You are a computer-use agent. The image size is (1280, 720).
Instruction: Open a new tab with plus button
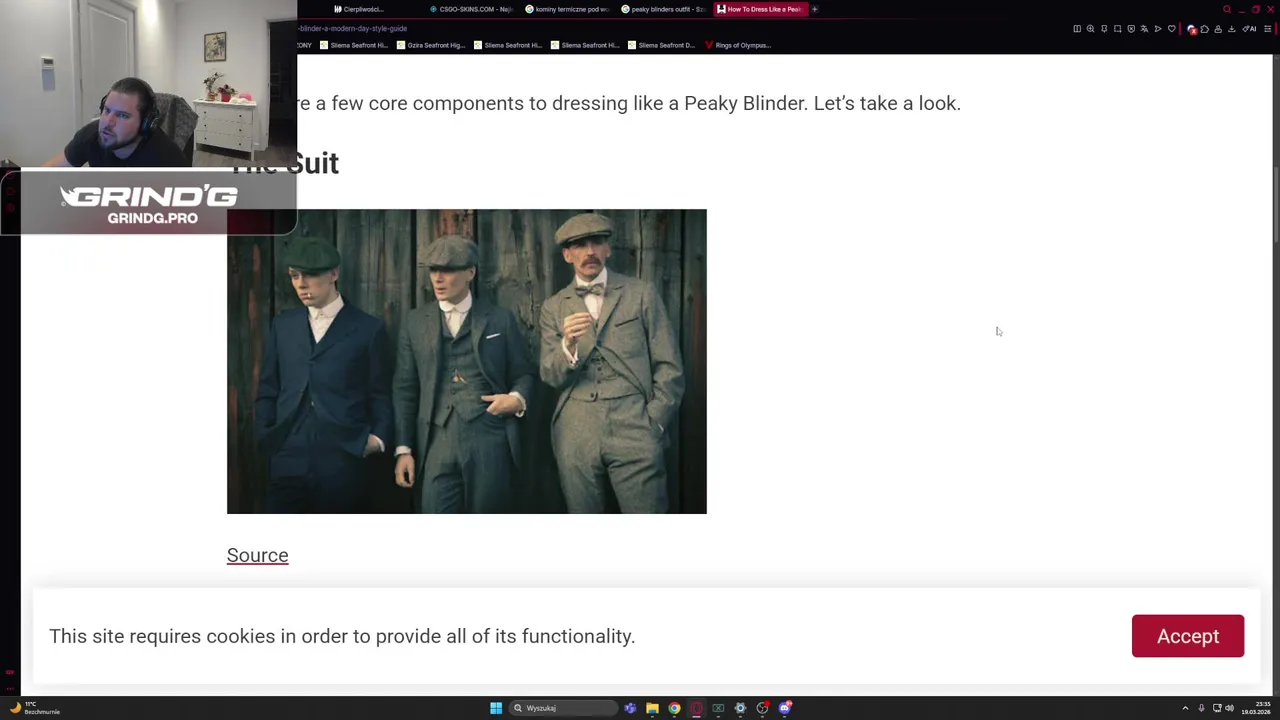pos(814,9)
